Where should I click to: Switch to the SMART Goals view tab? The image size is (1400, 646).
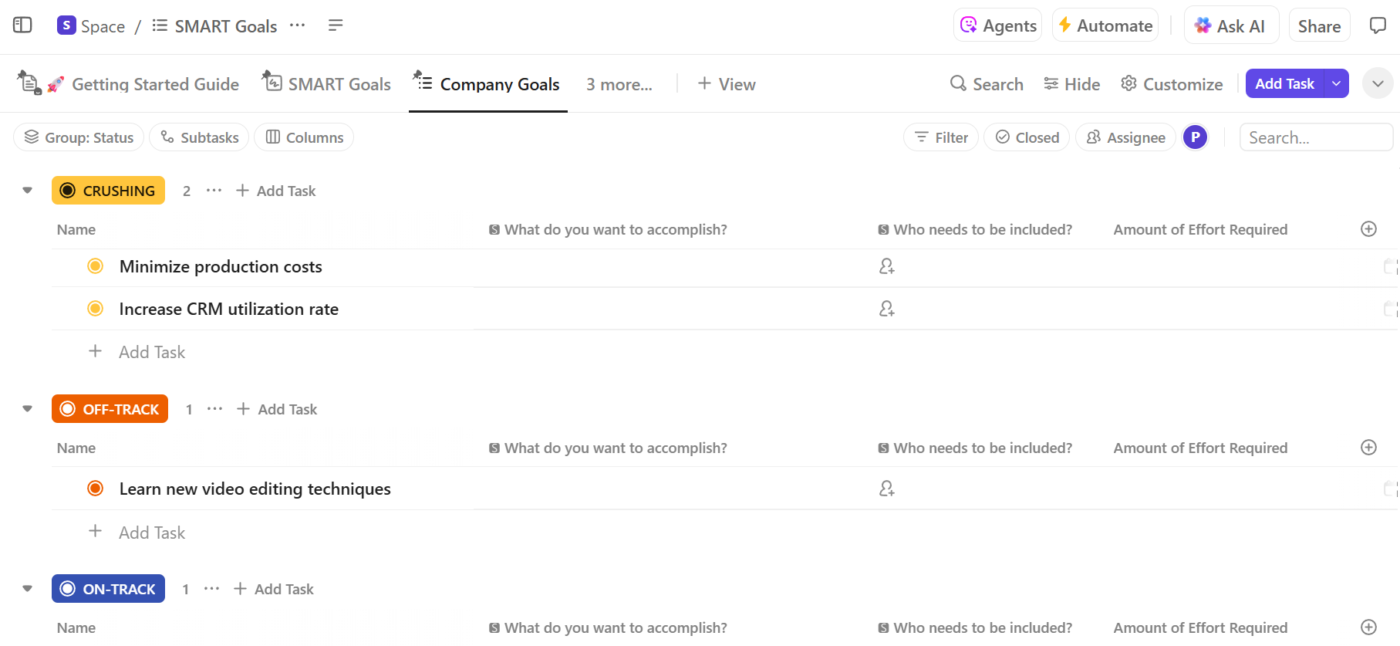click(x=327, y=84)
